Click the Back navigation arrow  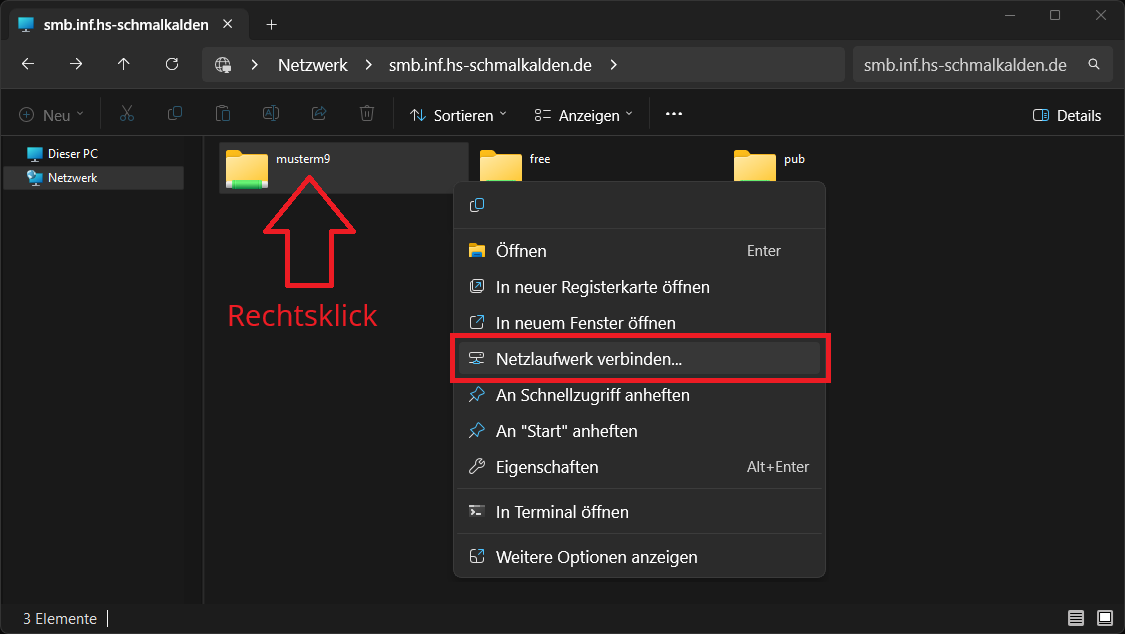point(28,64)
